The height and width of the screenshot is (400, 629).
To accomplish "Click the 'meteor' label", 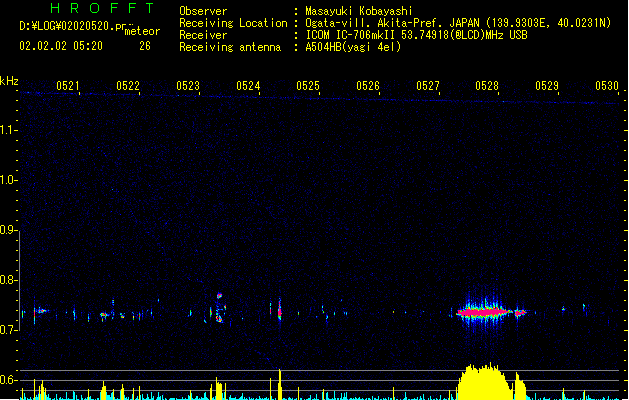I will tap(142, 31).
